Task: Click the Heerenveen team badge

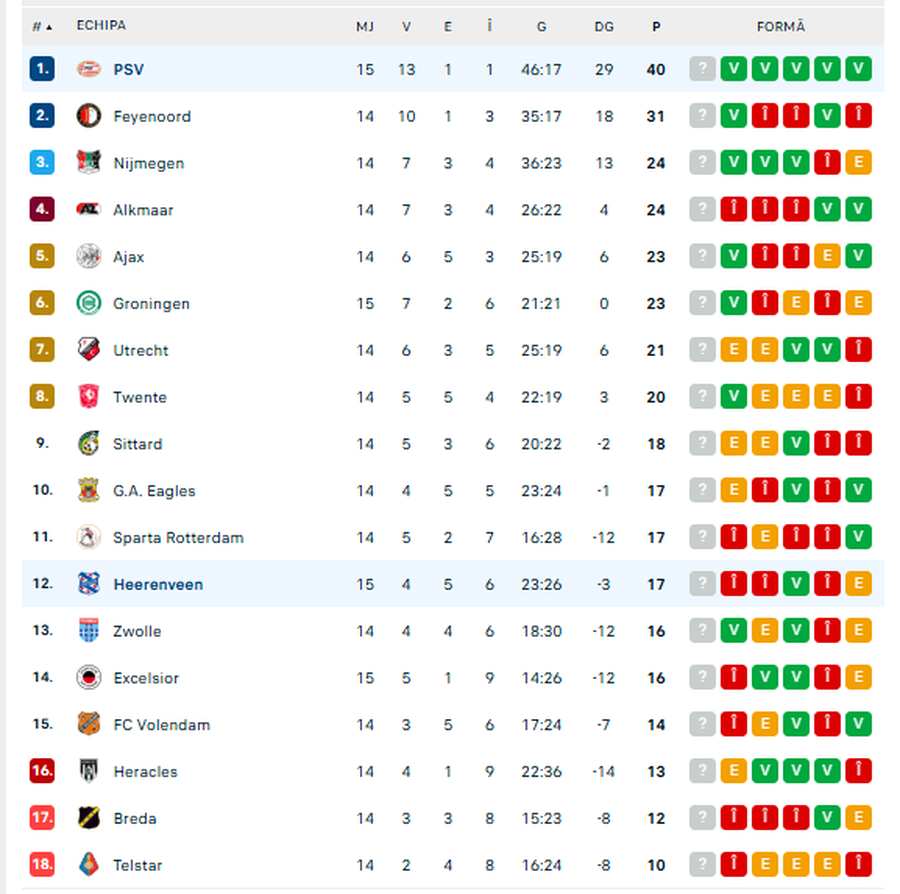Action: click(x=89, y=584)
